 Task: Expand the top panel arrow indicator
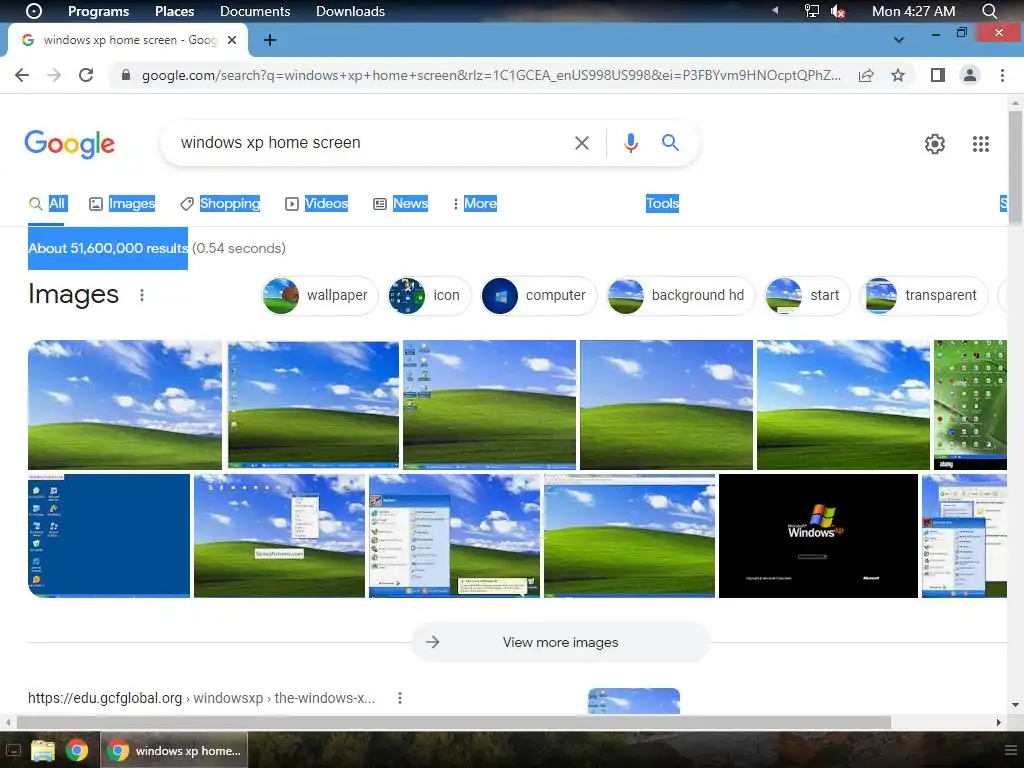(x=775, y=10)
